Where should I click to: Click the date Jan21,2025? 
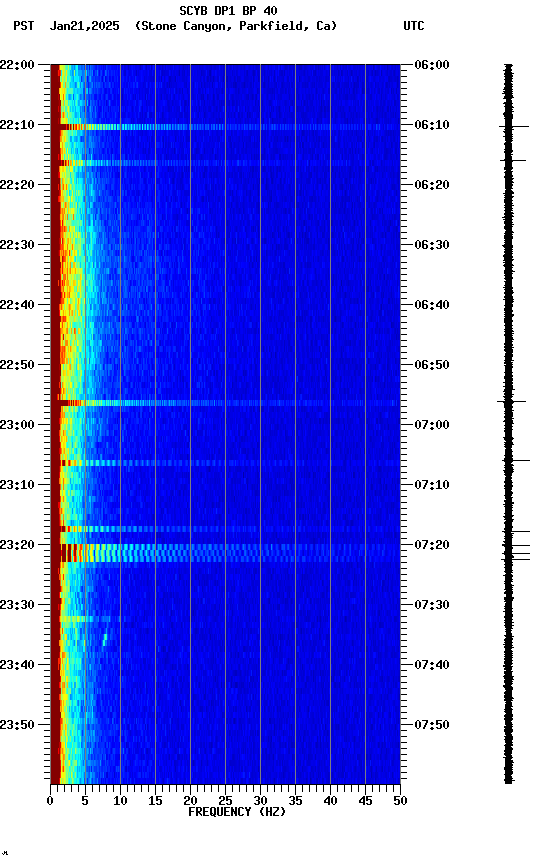click(84, 26)
